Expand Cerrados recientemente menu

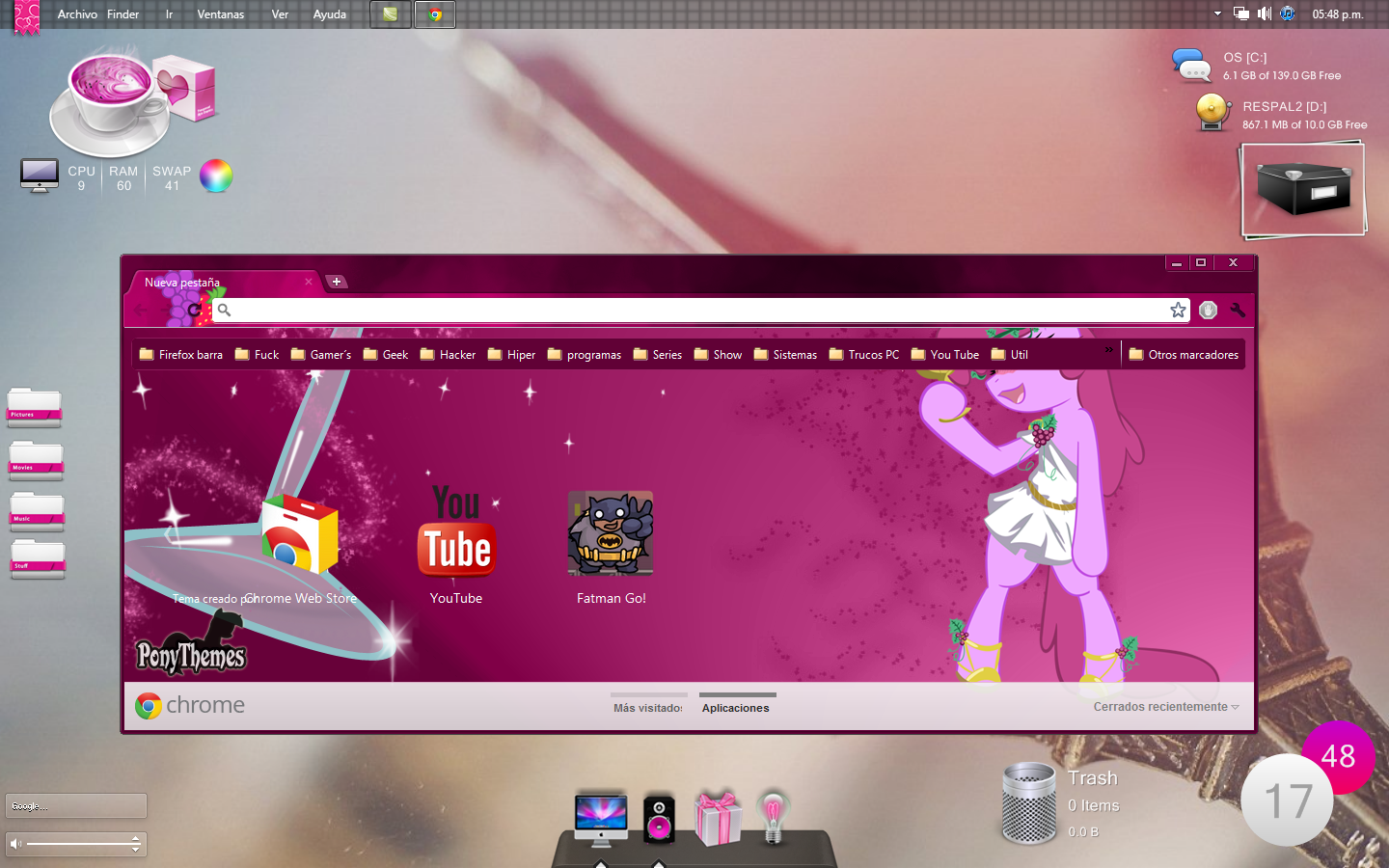1166,707
